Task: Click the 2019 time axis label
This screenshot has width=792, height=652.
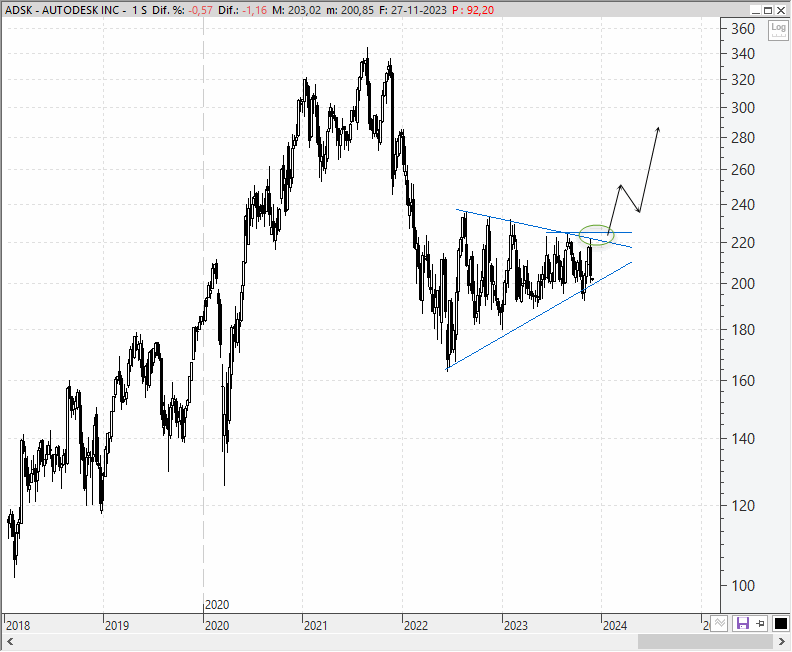Action: [117, 626]
